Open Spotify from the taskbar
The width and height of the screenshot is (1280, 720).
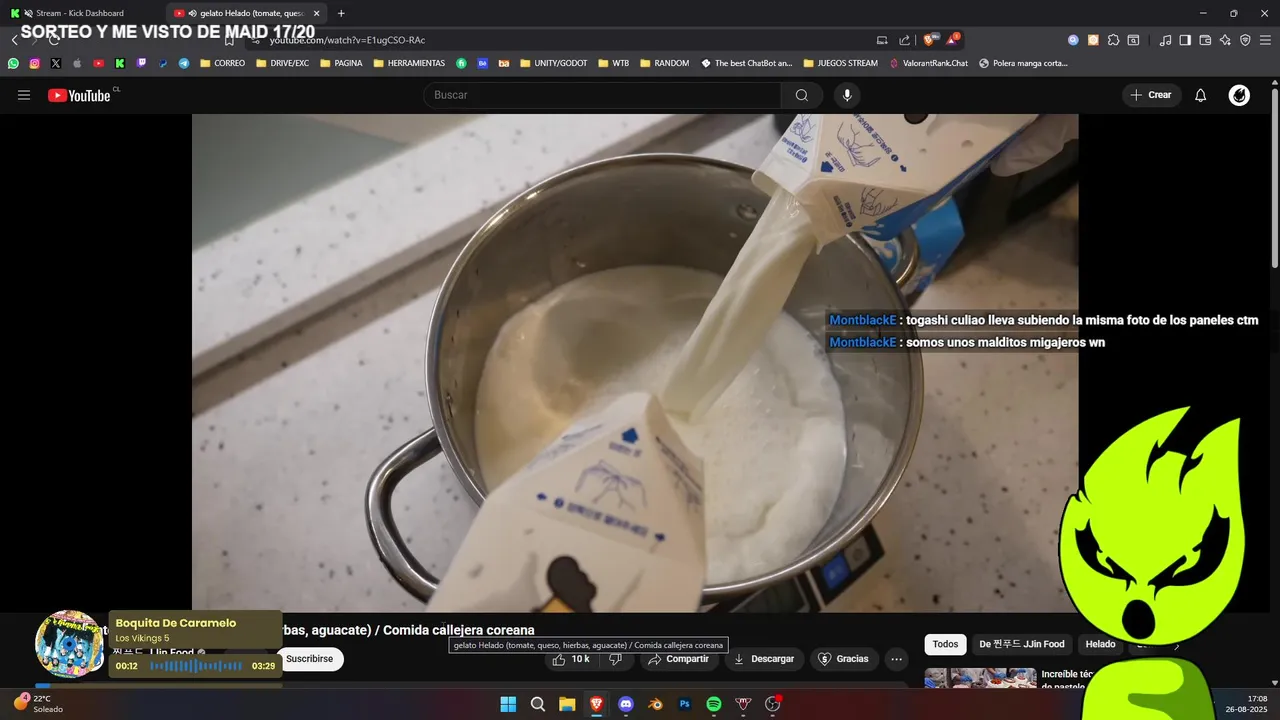click(714, 704)
